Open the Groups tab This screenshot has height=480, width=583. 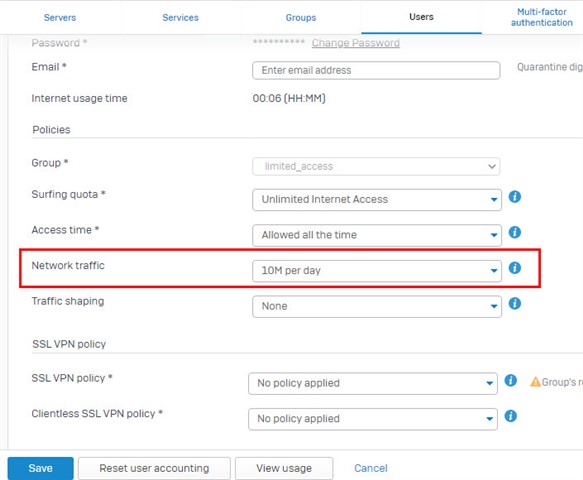coord(301,17)
